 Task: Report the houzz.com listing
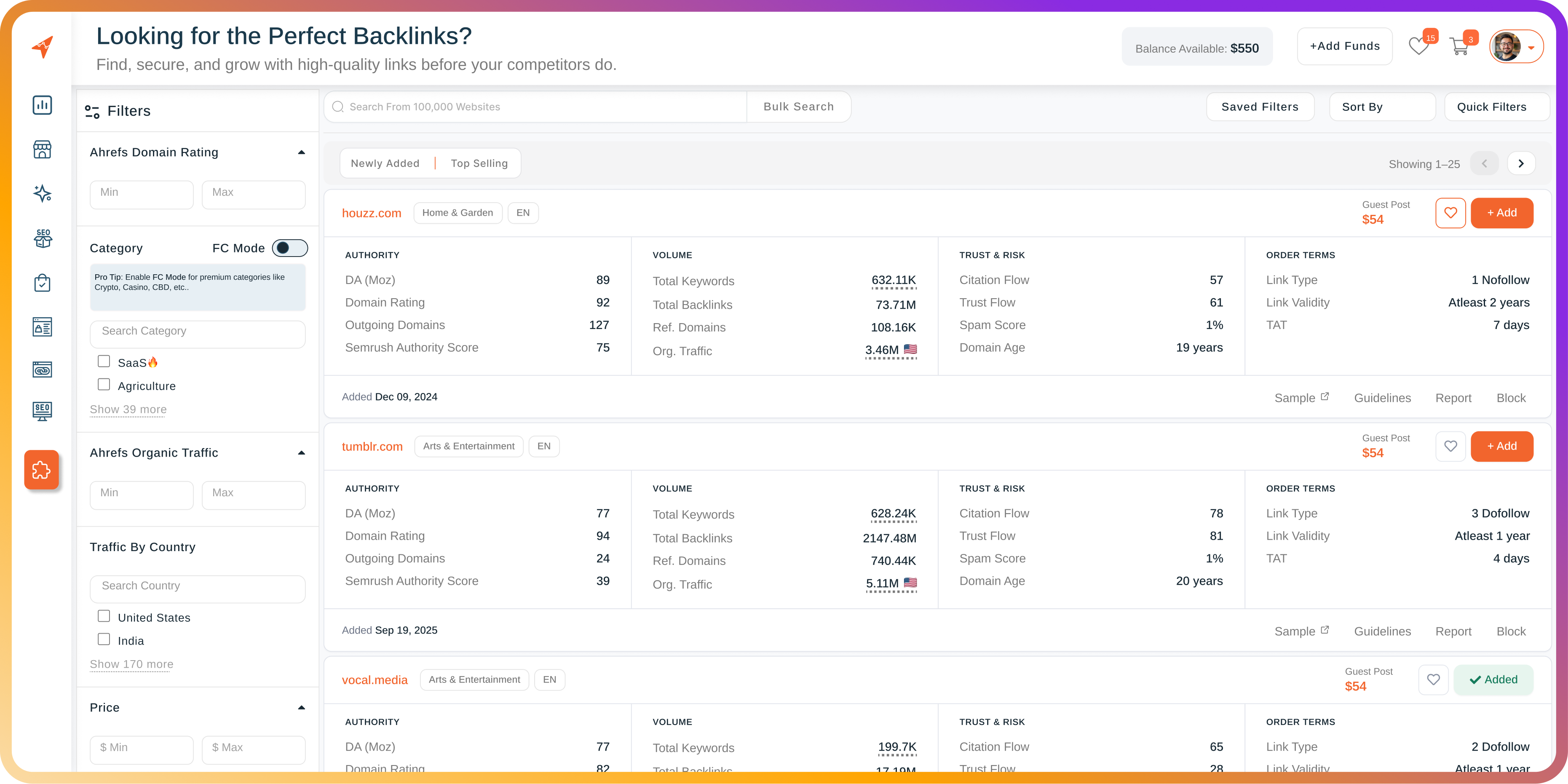coord(1453,398)
